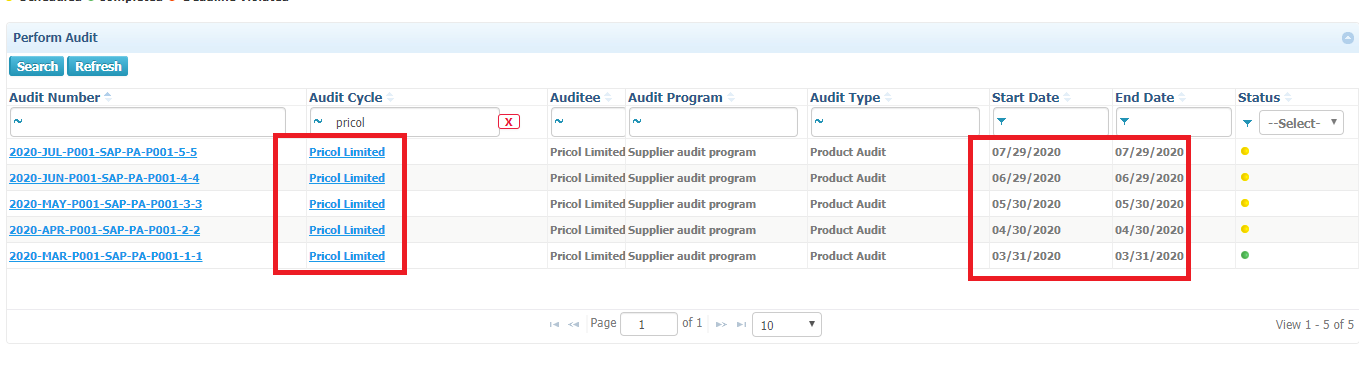Viewport: 1359px width, 366px height.
Task: Sort by Start Date column
Action: 1025,98
